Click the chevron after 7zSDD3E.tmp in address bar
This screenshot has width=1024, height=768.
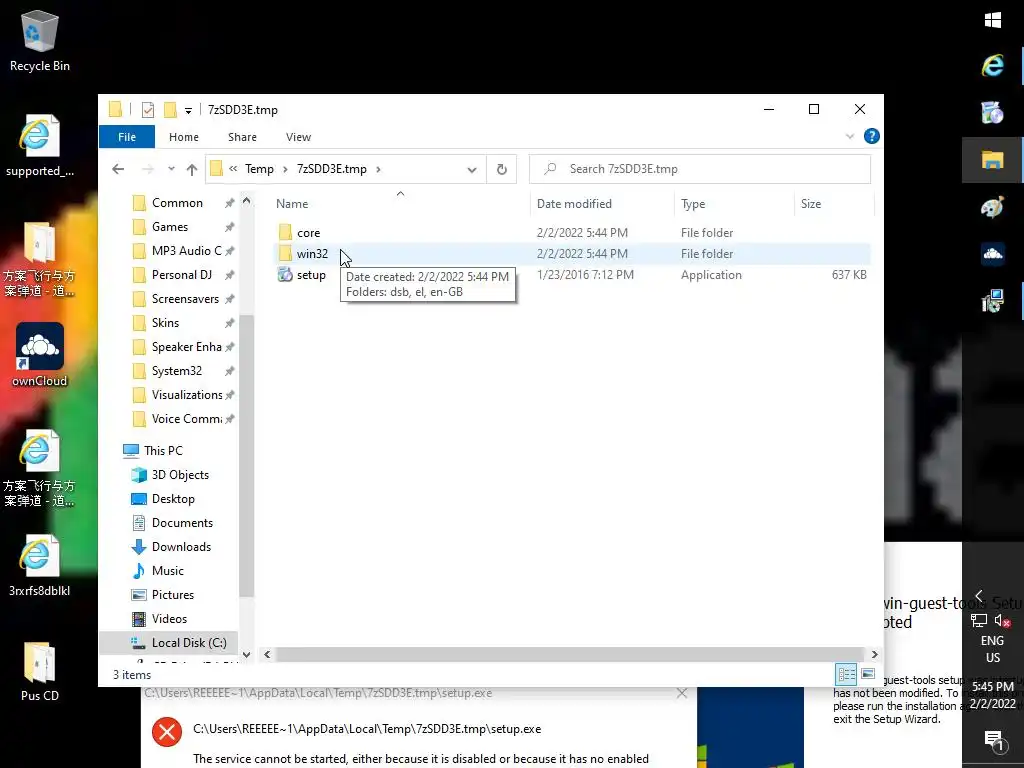pos(378,169)
